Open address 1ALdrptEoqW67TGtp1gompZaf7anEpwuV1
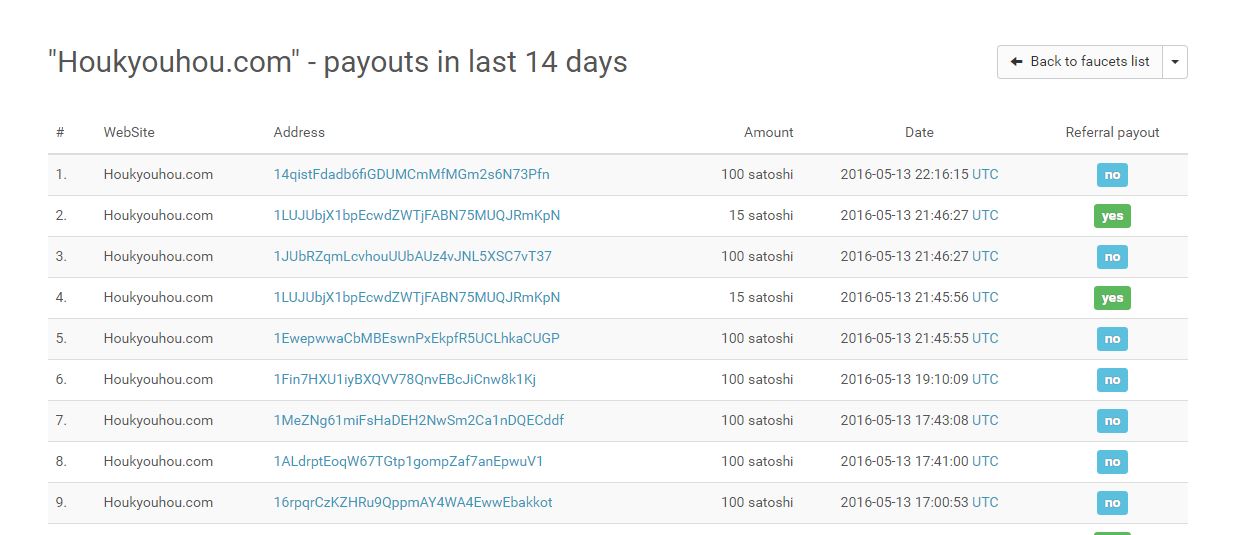Image resolution: width=1237 pixels, height=535 pixels. (x=408, y=461)
